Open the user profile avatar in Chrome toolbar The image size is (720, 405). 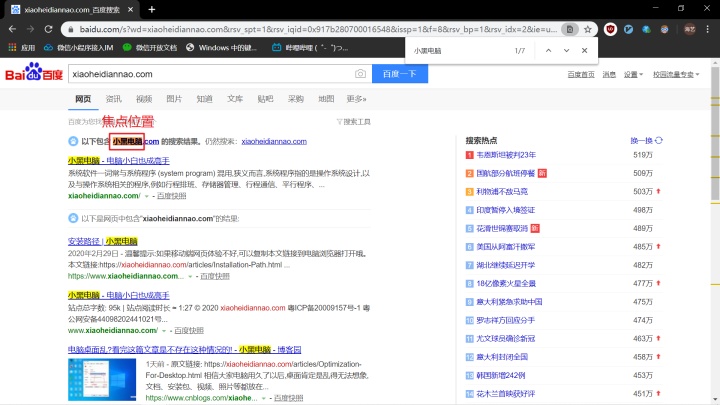tap(690, 29)
